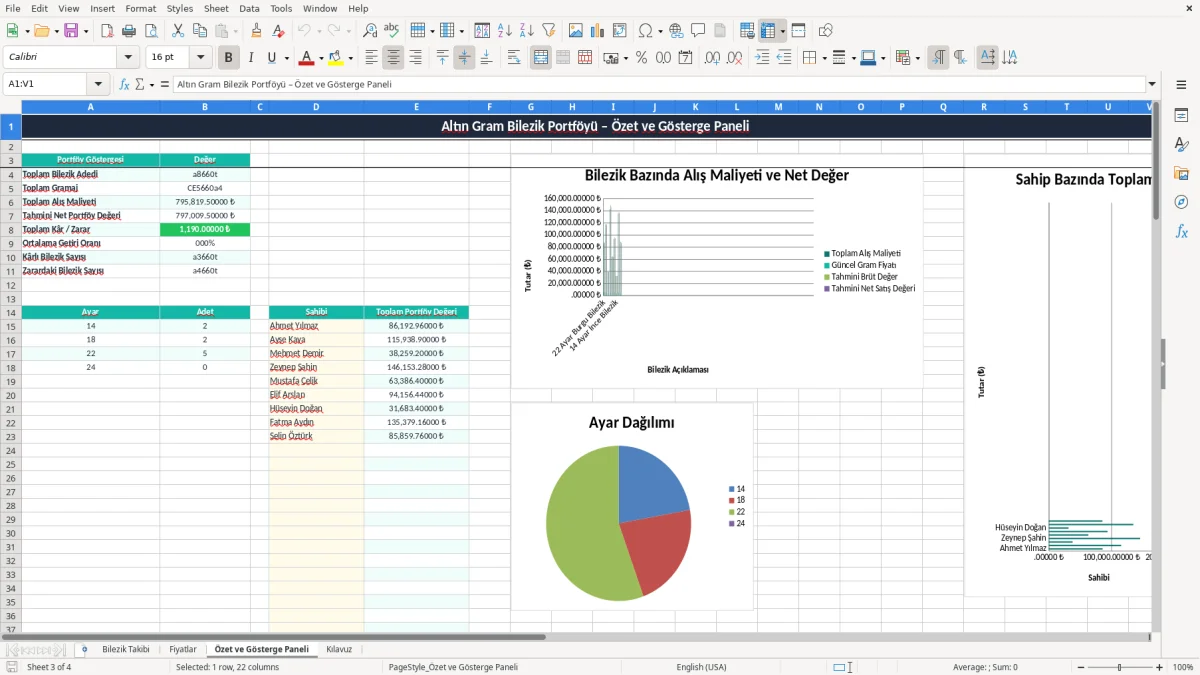Expand the font size dropdown

click(201, 58)
